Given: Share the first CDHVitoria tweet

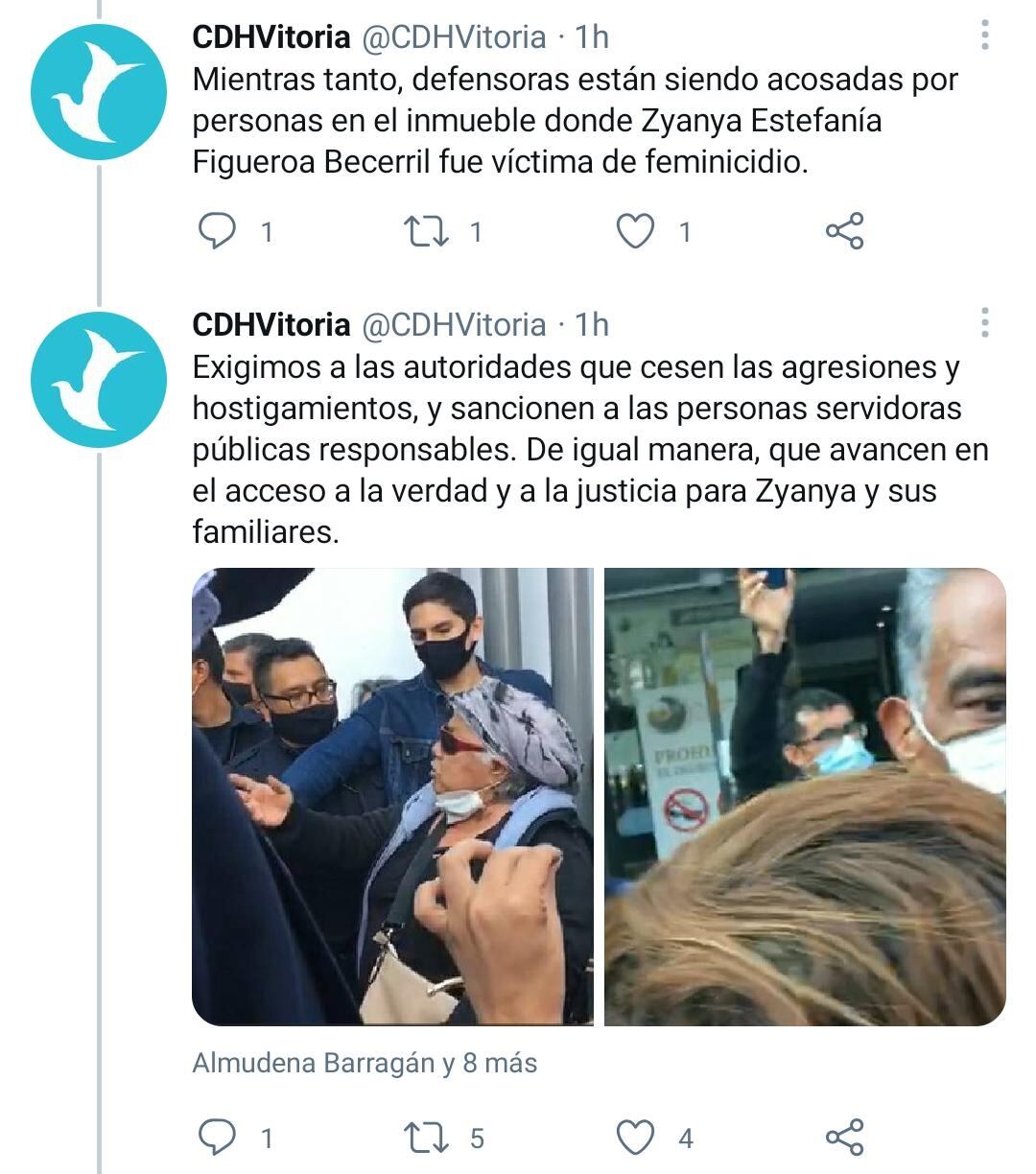Looking at the screenshot, I should click(x=844, y=231).
